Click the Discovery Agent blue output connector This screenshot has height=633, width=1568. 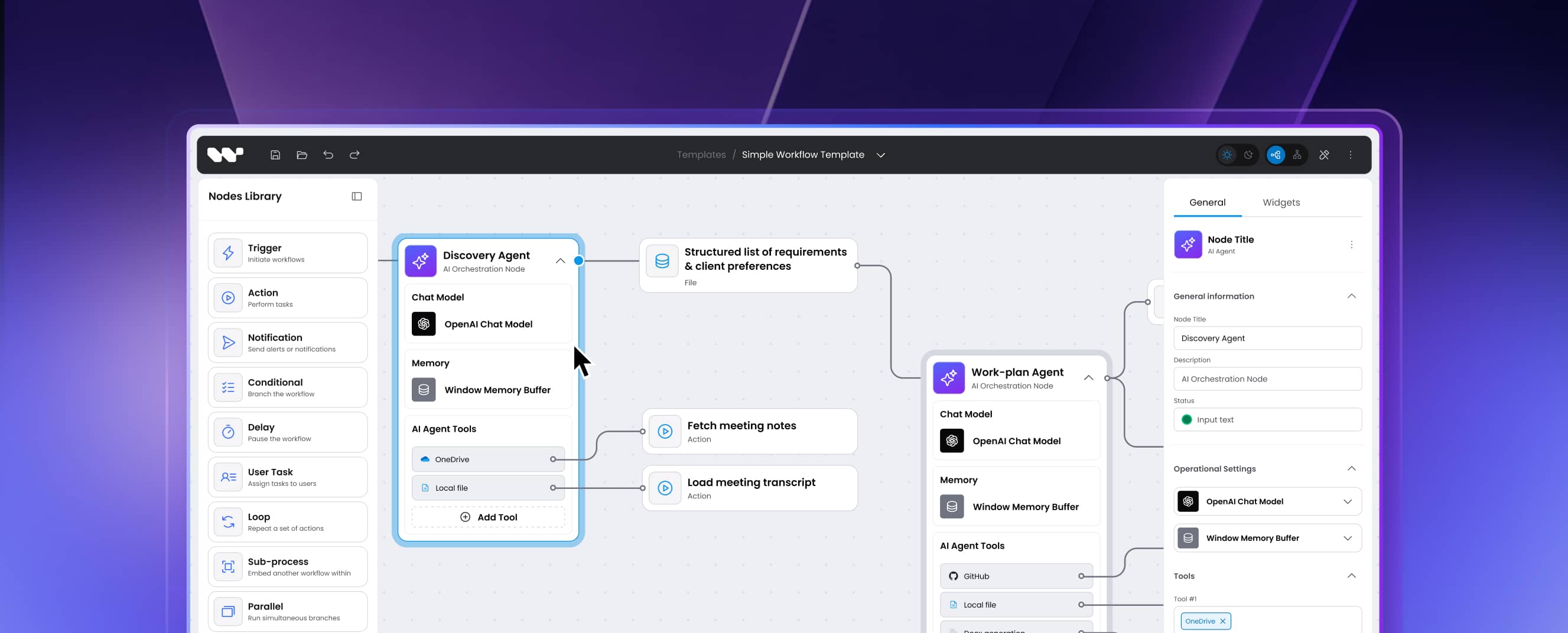(578, 260)
